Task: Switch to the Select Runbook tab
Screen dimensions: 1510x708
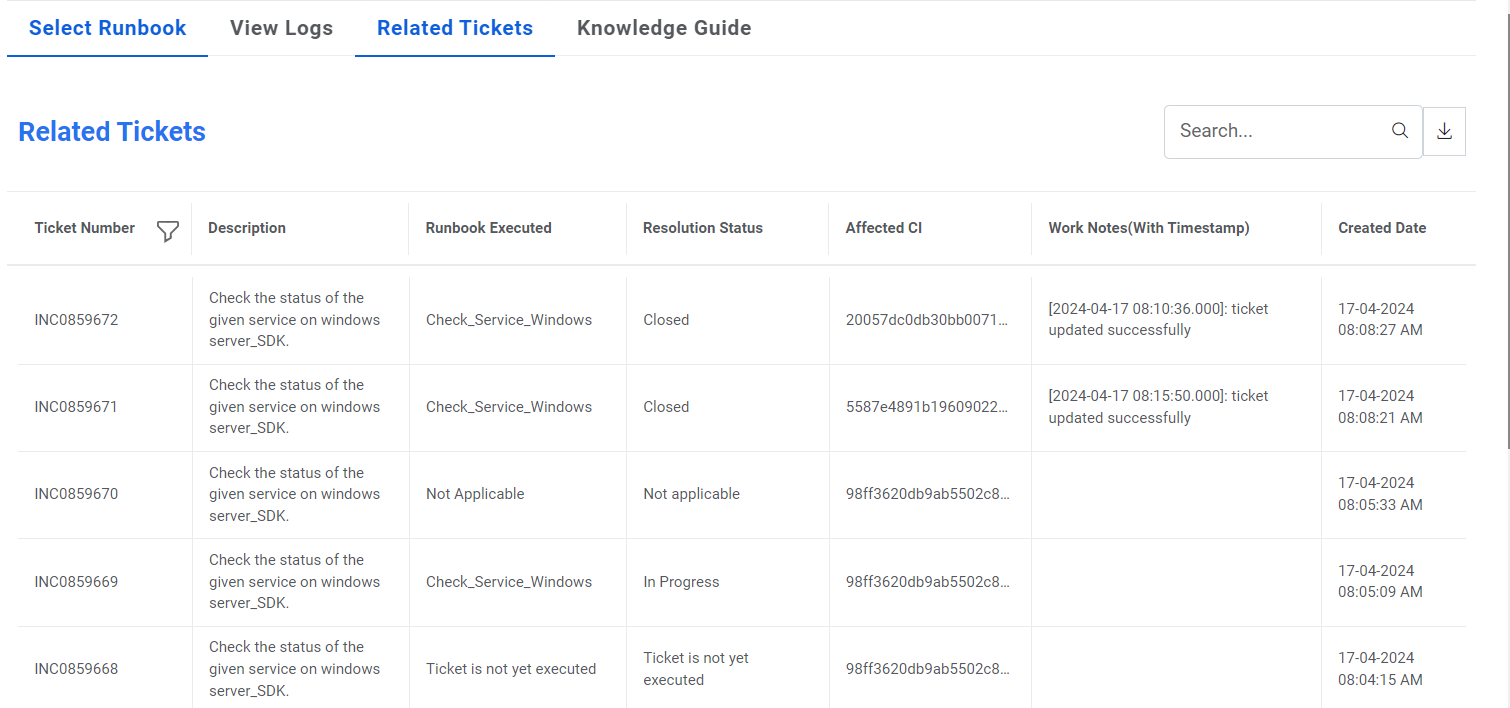Action: [107, 28]
